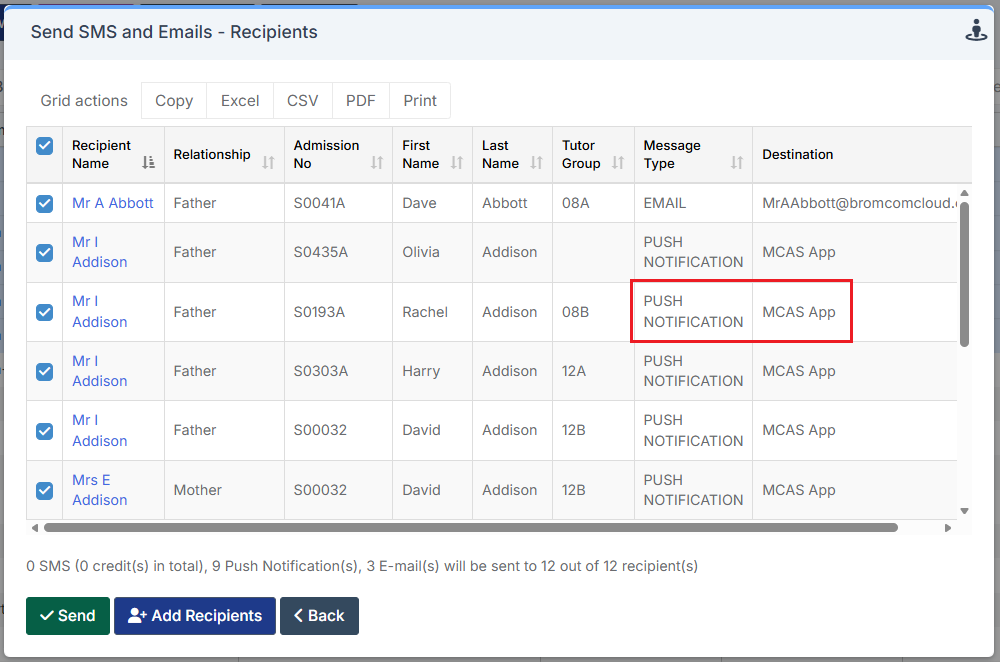Screen dimensions: 1000x662
Task: Export grid as PDF
Action: click(x=360, y=101)
